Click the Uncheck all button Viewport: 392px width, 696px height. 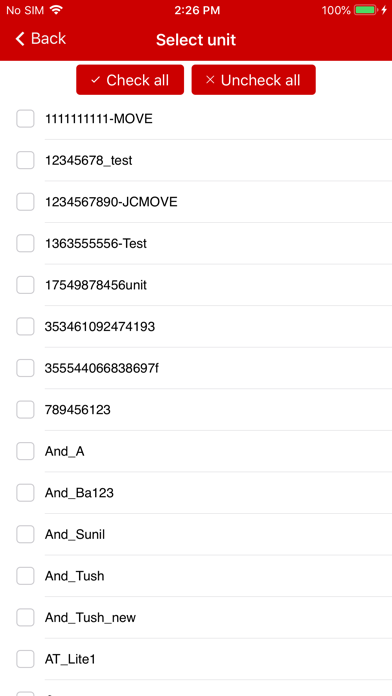tap(253, 80)
